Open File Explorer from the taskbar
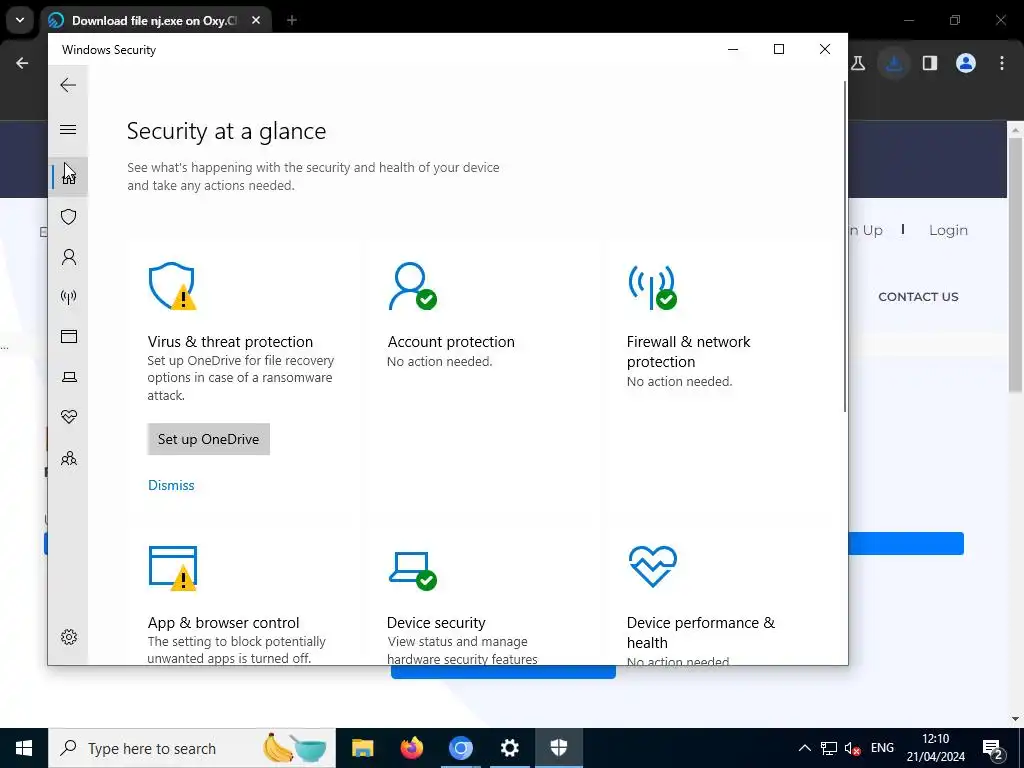 pos(362,748)
